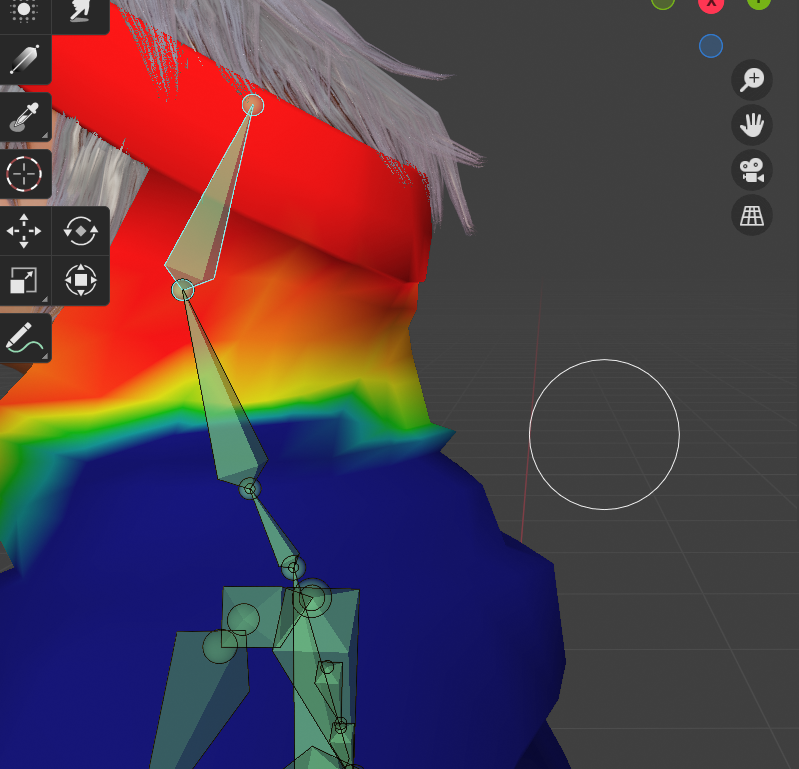799x769 pixels.
Task: Click the blue negative Z axis circle
Action: (x=710, y=46)
